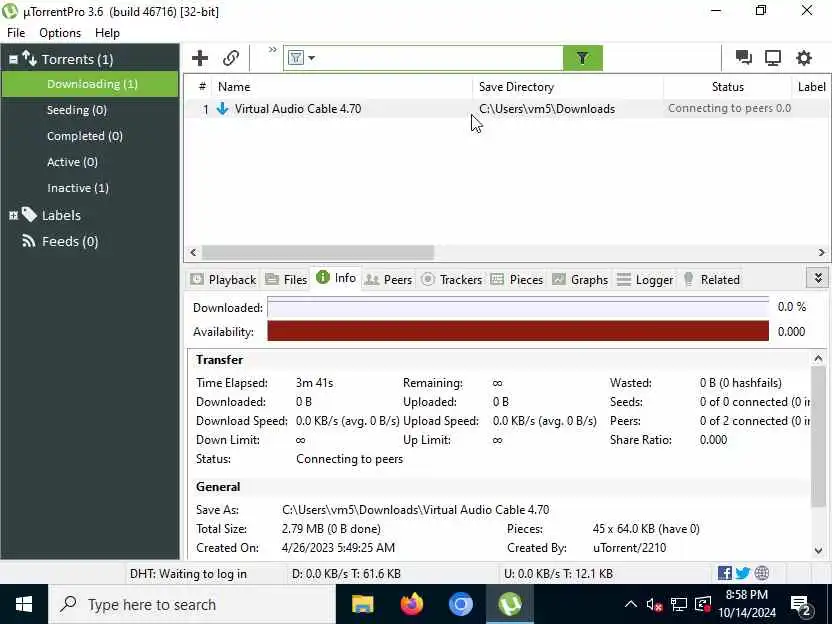Switch to the Playback tab

[223, 280]
